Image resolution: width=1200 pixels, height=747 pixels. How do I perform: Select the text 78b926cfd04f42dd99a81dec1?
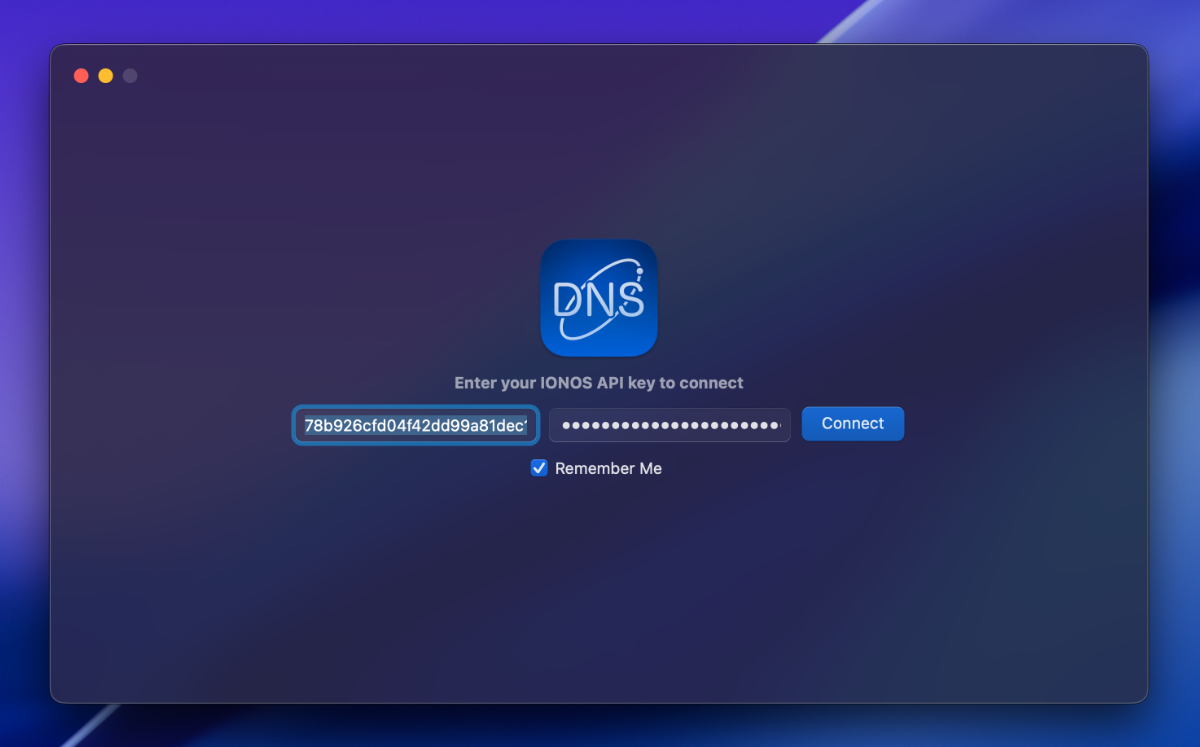[415, 425]
